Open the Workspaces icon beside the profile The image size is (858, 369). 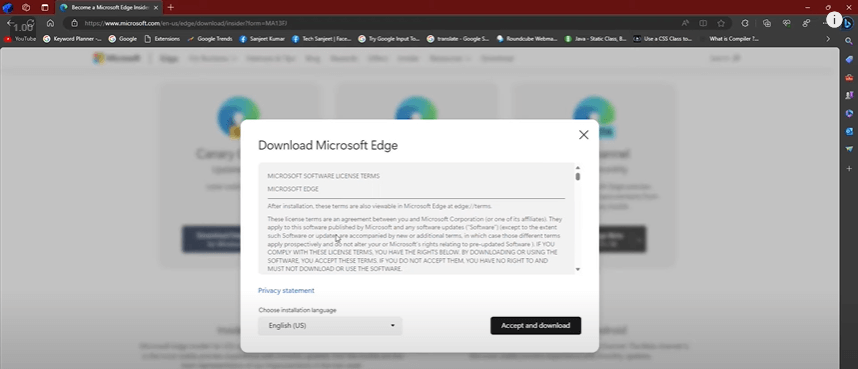pyautogui.click(x=26, y=7)
